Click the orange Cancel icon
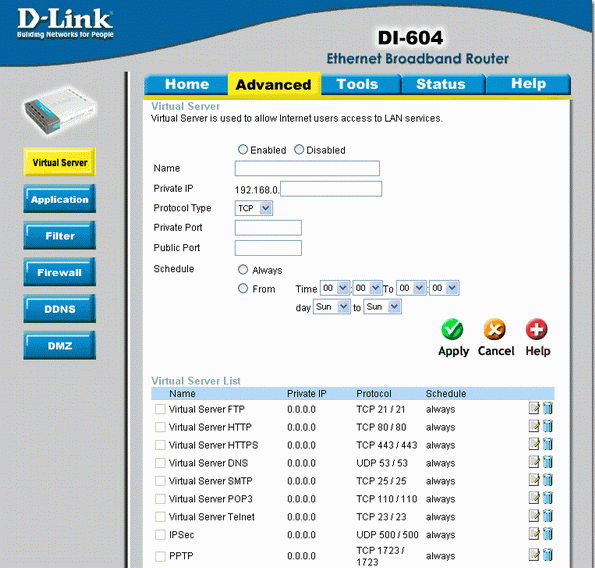The image size is (595, 568). (x=494, y=329)
